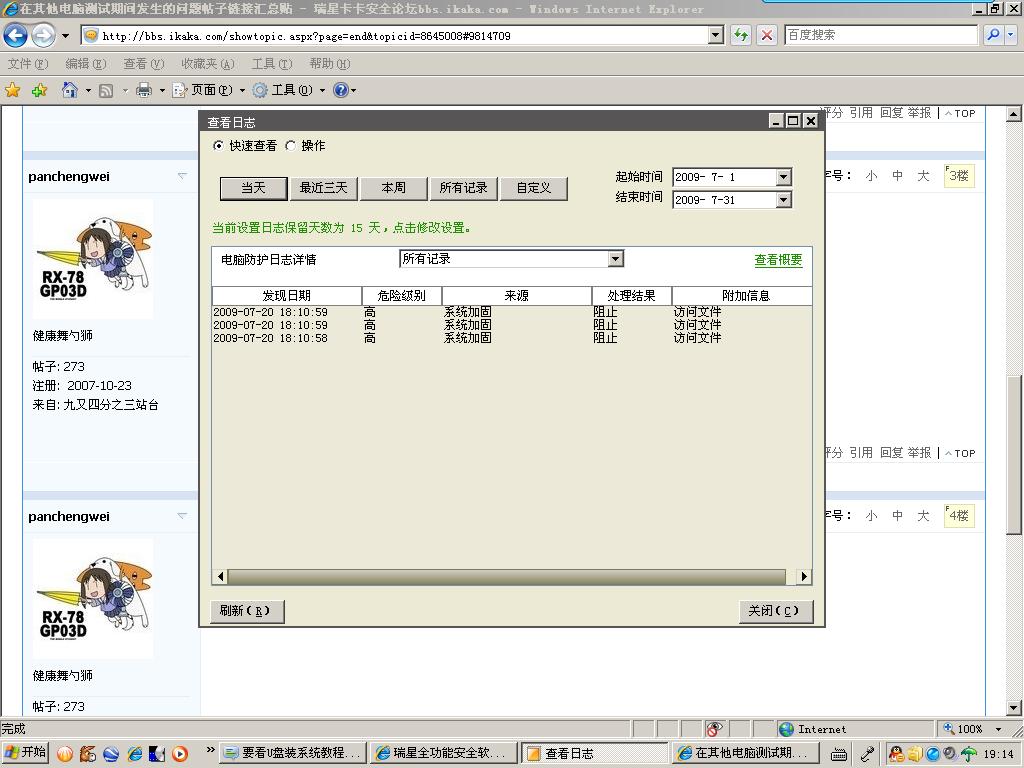Open the green umbrella Rising tray icon
The height and width of the screenshot is (768, 1024).
tap(969, 754)
